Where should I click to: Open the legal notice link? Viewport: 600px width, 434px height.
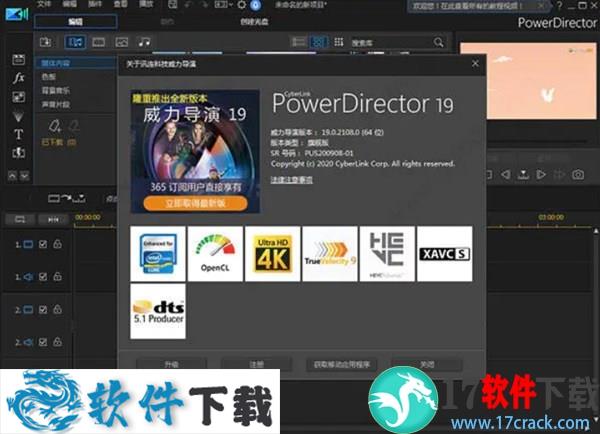pos(292,179)
